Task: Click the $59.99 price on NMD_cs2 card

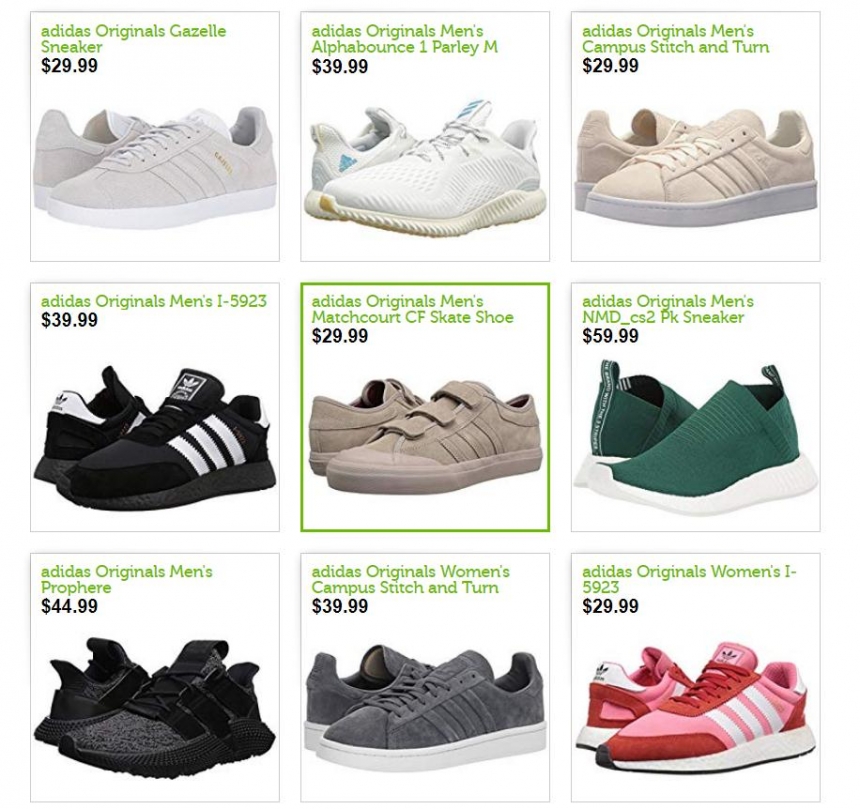Action: [x=610, y=336]
